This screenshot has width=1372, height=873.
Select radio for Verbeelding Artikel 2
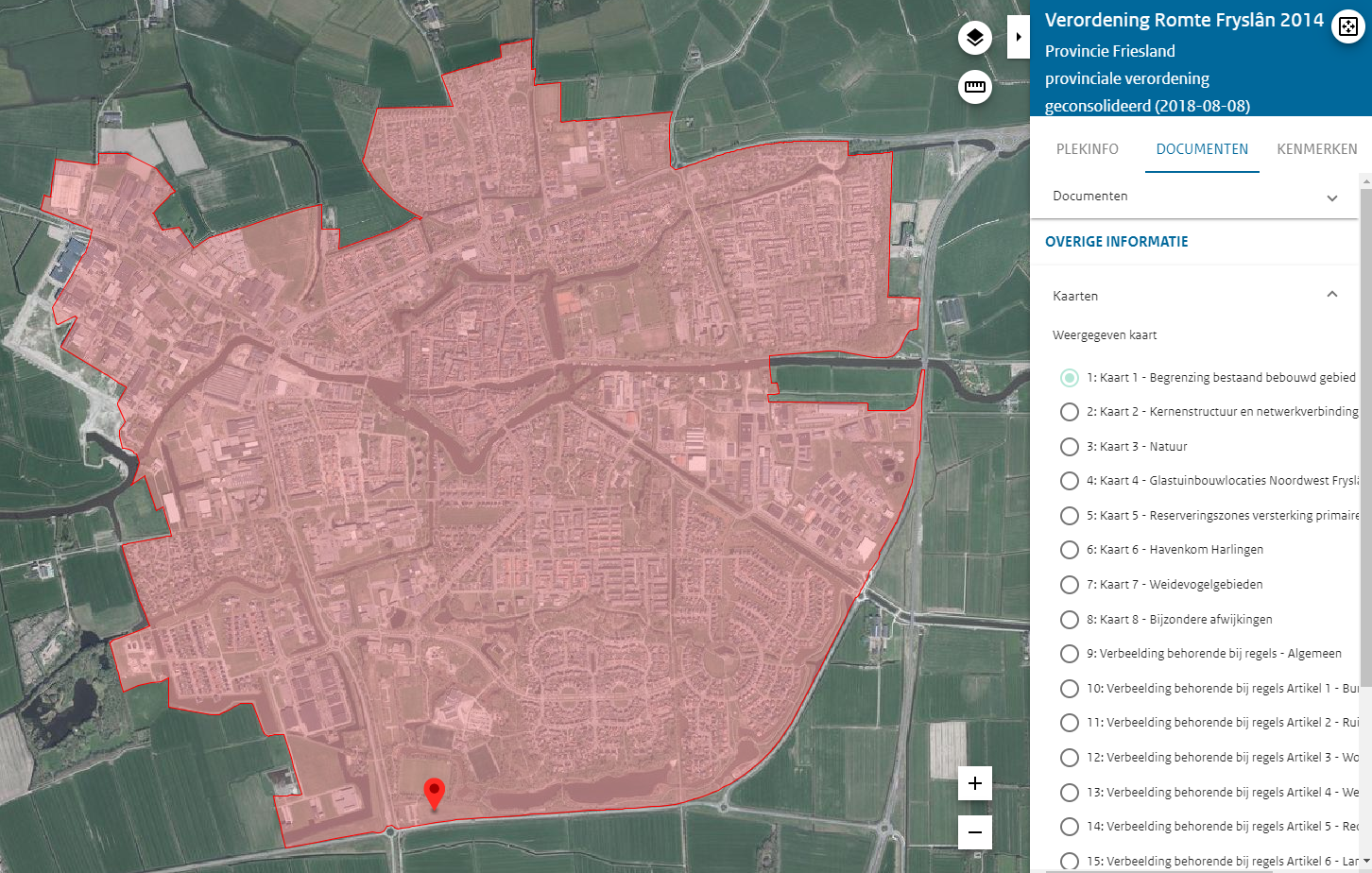click(x=1070, y=723)
